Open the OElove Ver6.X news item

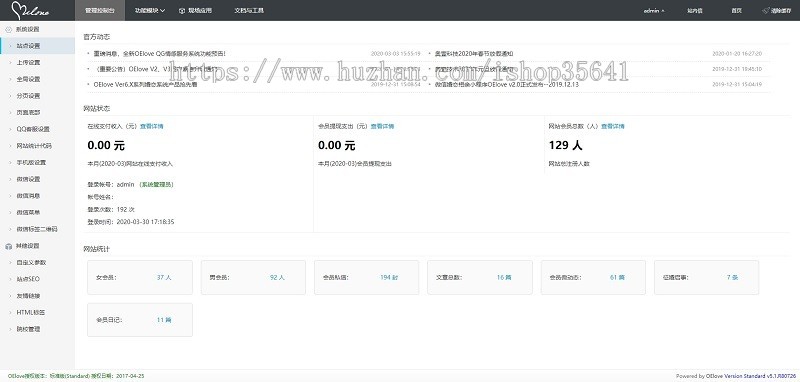click(x=142, y=85)
